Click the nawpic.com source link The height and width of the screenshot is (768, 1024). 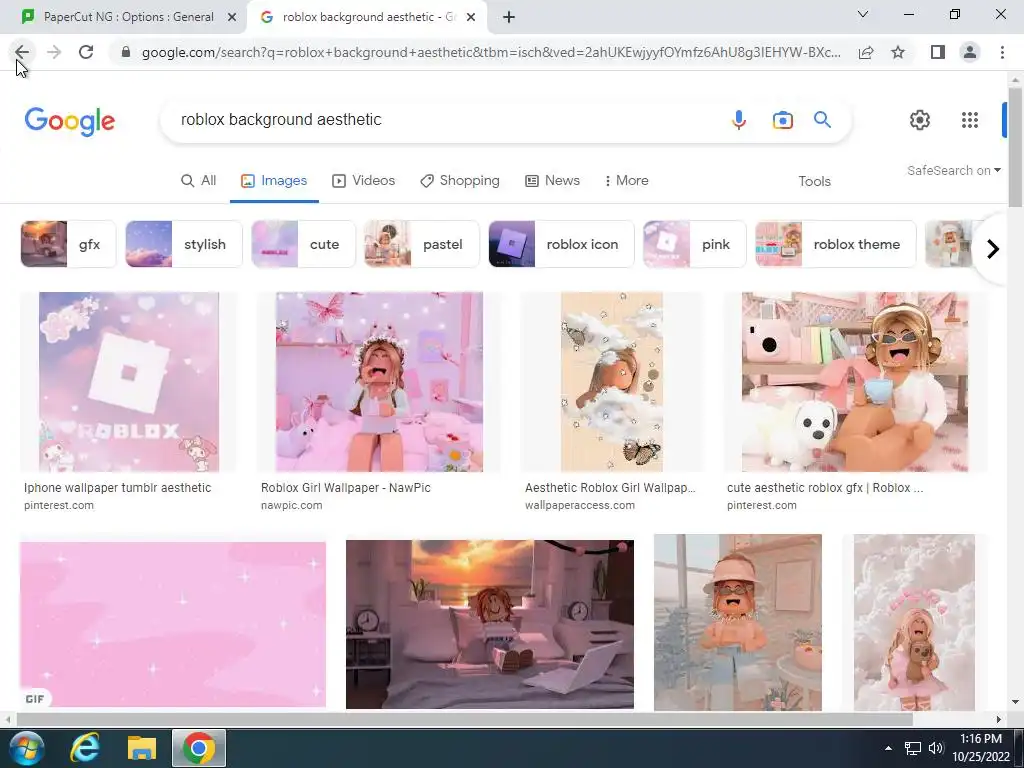tap(291, 505)
